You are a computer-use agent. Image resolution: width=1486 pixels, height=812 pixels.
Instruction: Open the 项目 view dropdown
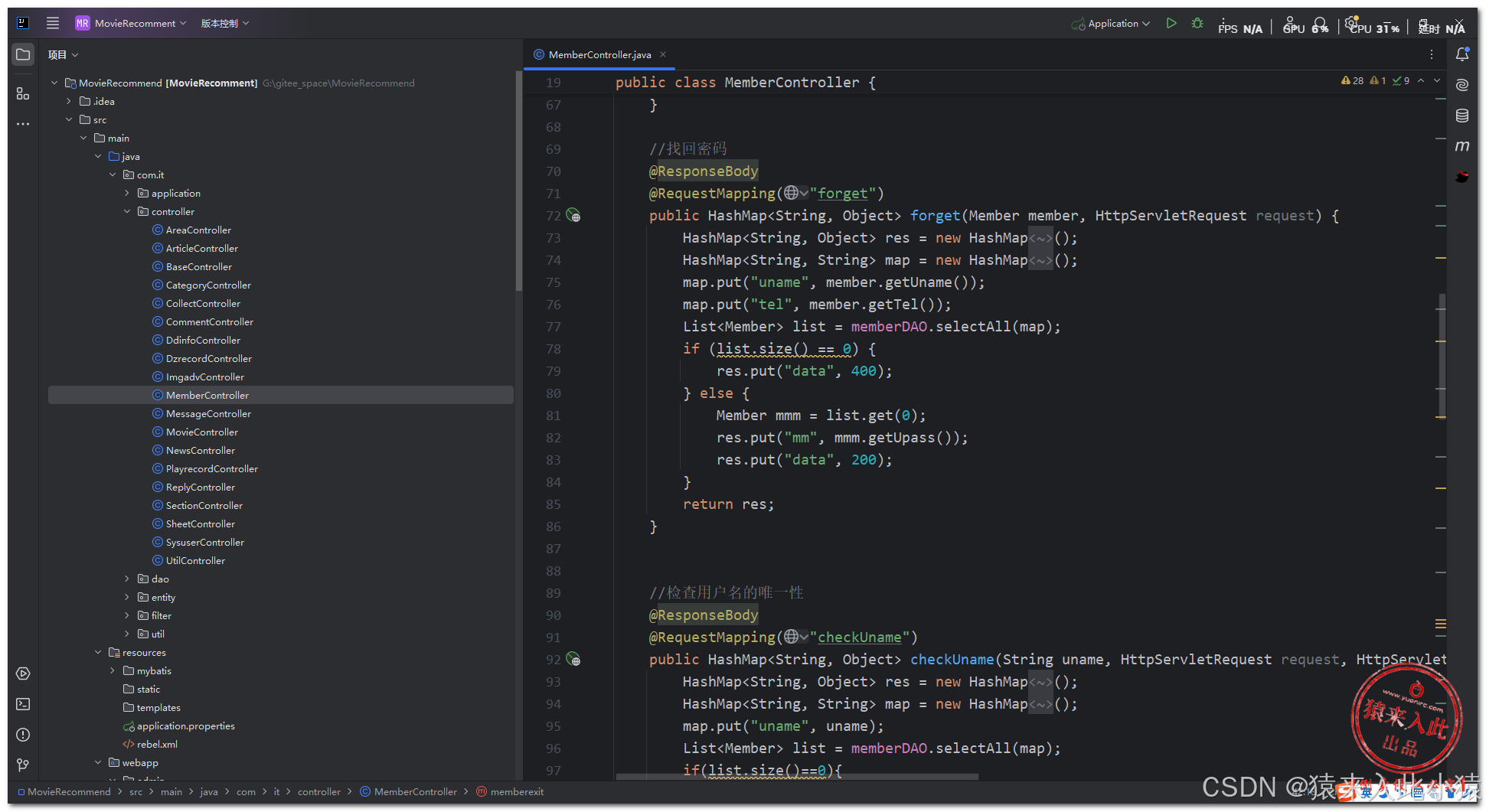pyautogui.click(x=63, y=54)
